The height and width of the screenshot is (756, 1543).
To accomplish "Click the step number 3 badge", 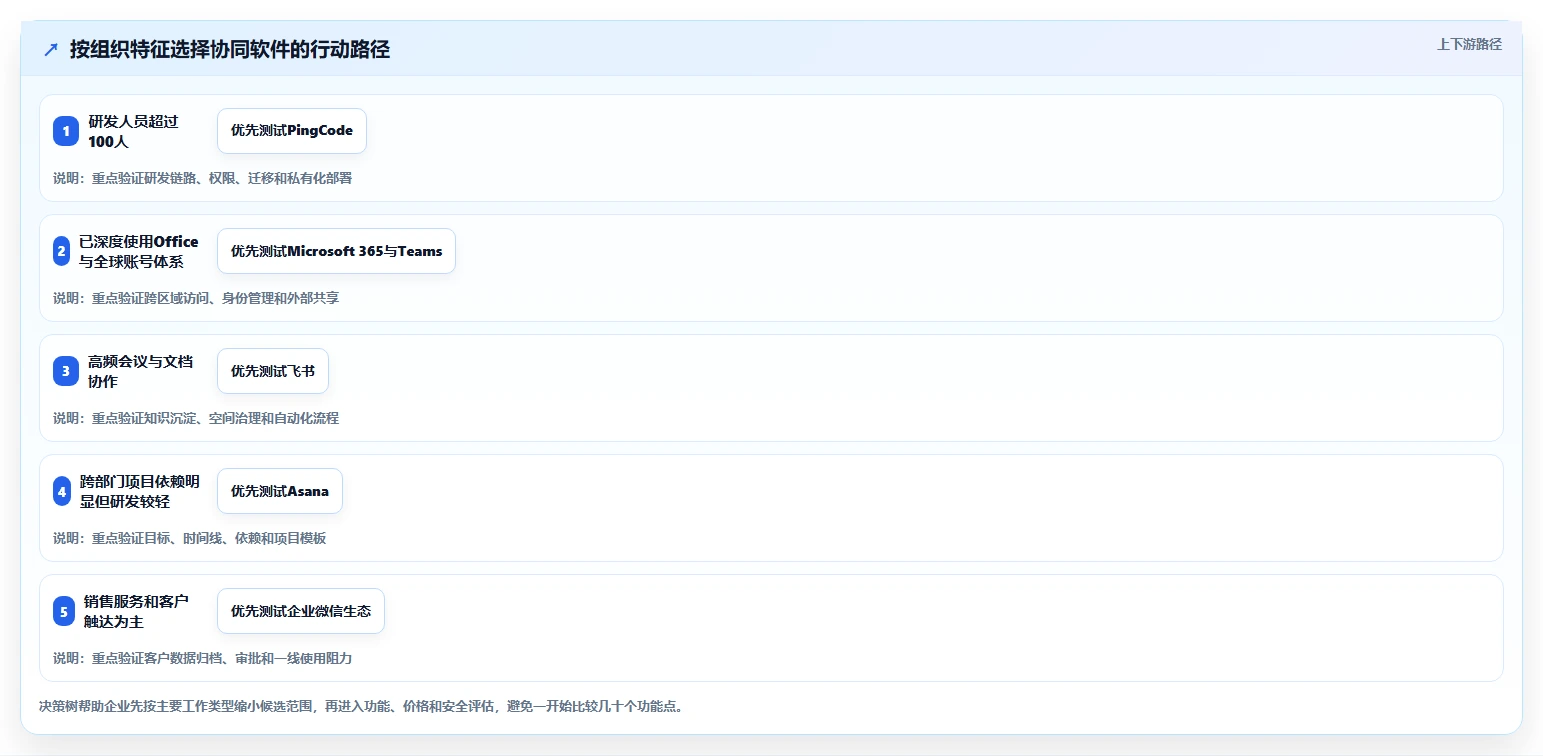I will coord(66,371).
